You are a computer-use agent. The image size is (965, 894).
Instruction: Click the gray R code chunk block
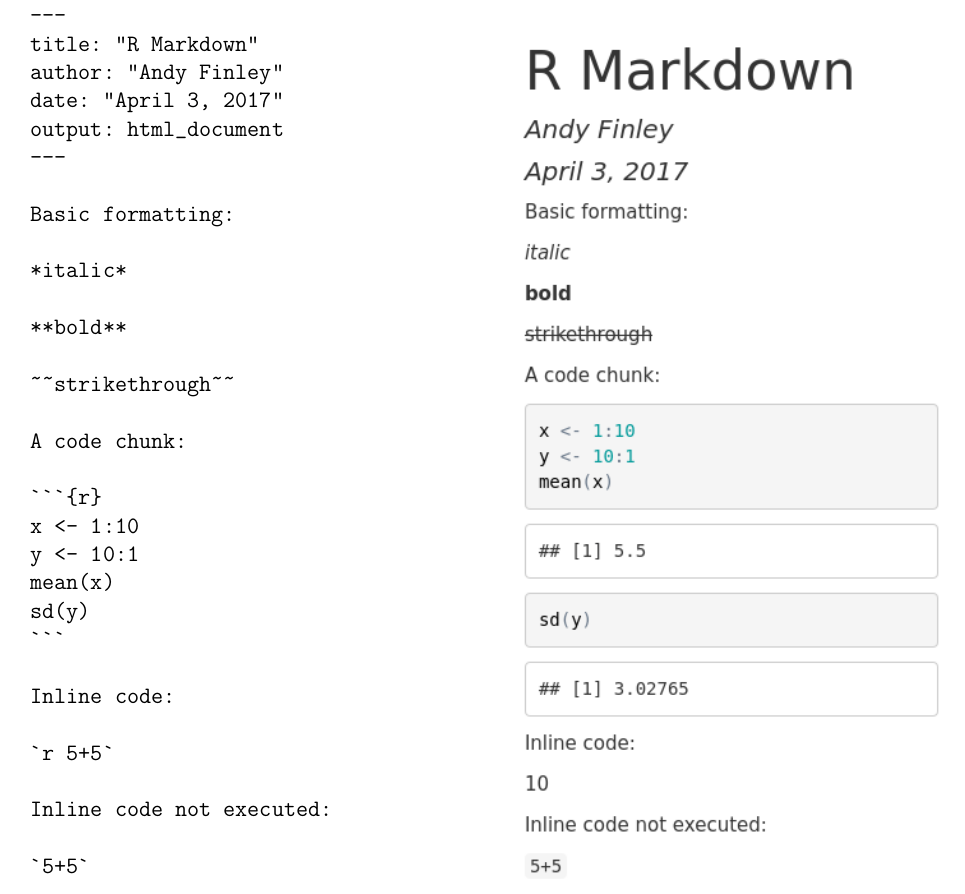[730, 456]
